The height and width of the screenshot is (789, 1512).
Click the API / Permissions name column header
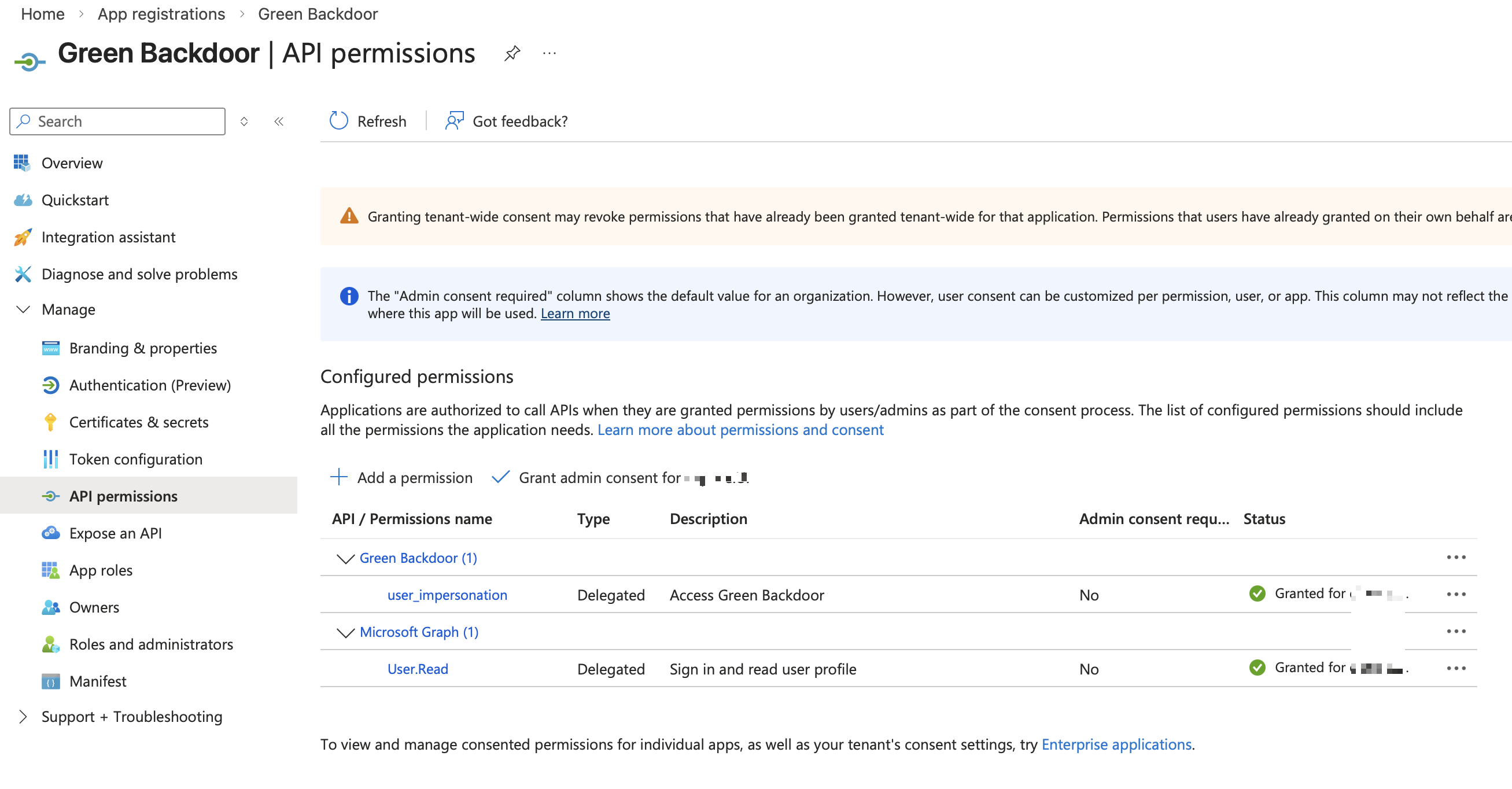click(x=411, y=519)
